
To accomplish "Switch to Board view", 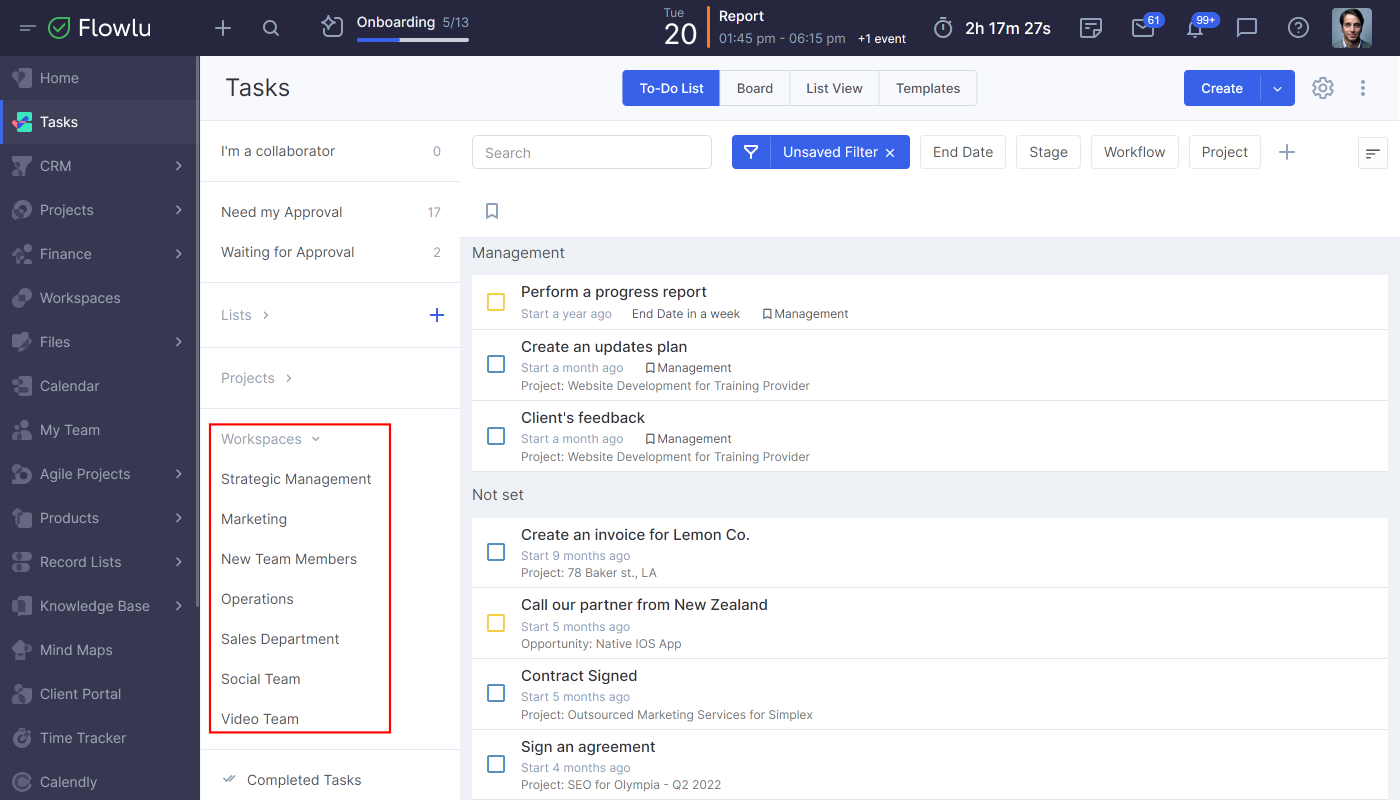I will (x=755, y=88).
